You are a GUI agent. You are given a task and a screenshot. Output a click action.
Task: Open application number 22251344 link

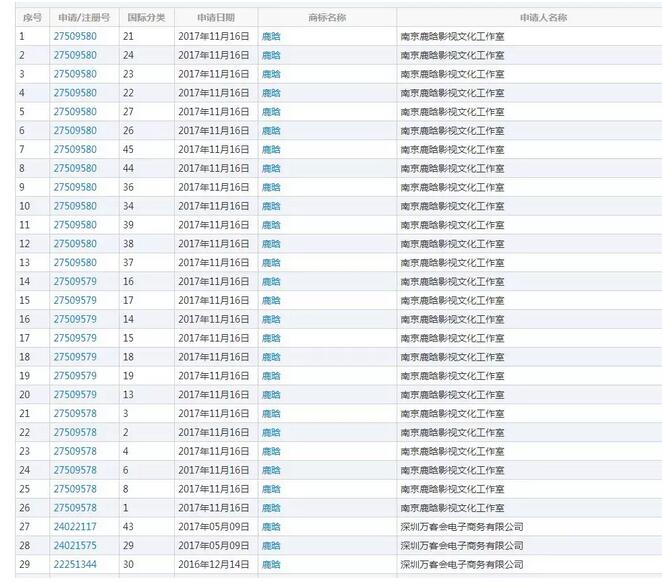click(75, 564)
